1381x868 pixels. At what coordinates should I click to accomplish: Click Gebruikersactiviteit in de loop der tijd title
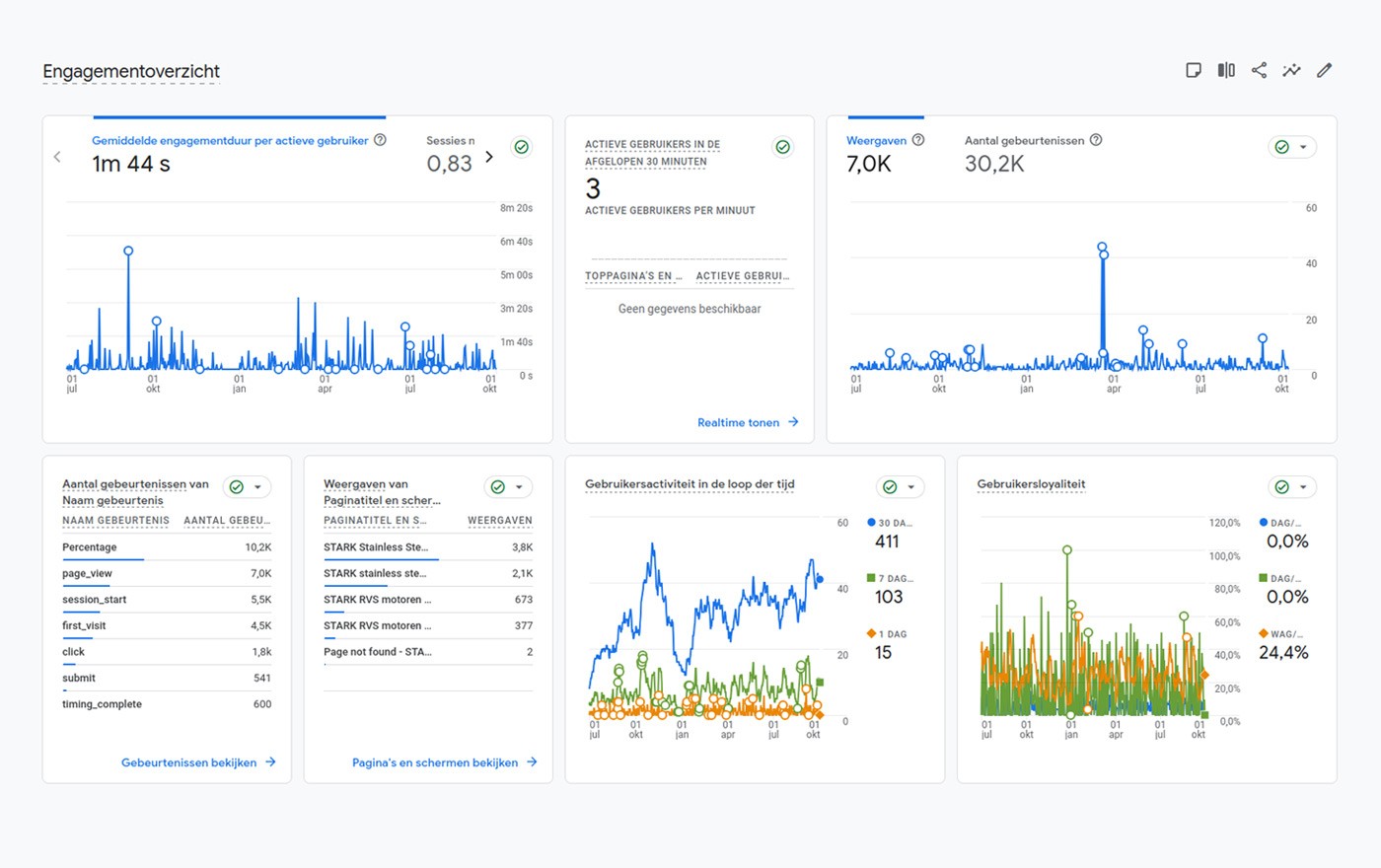coord(690,484)
